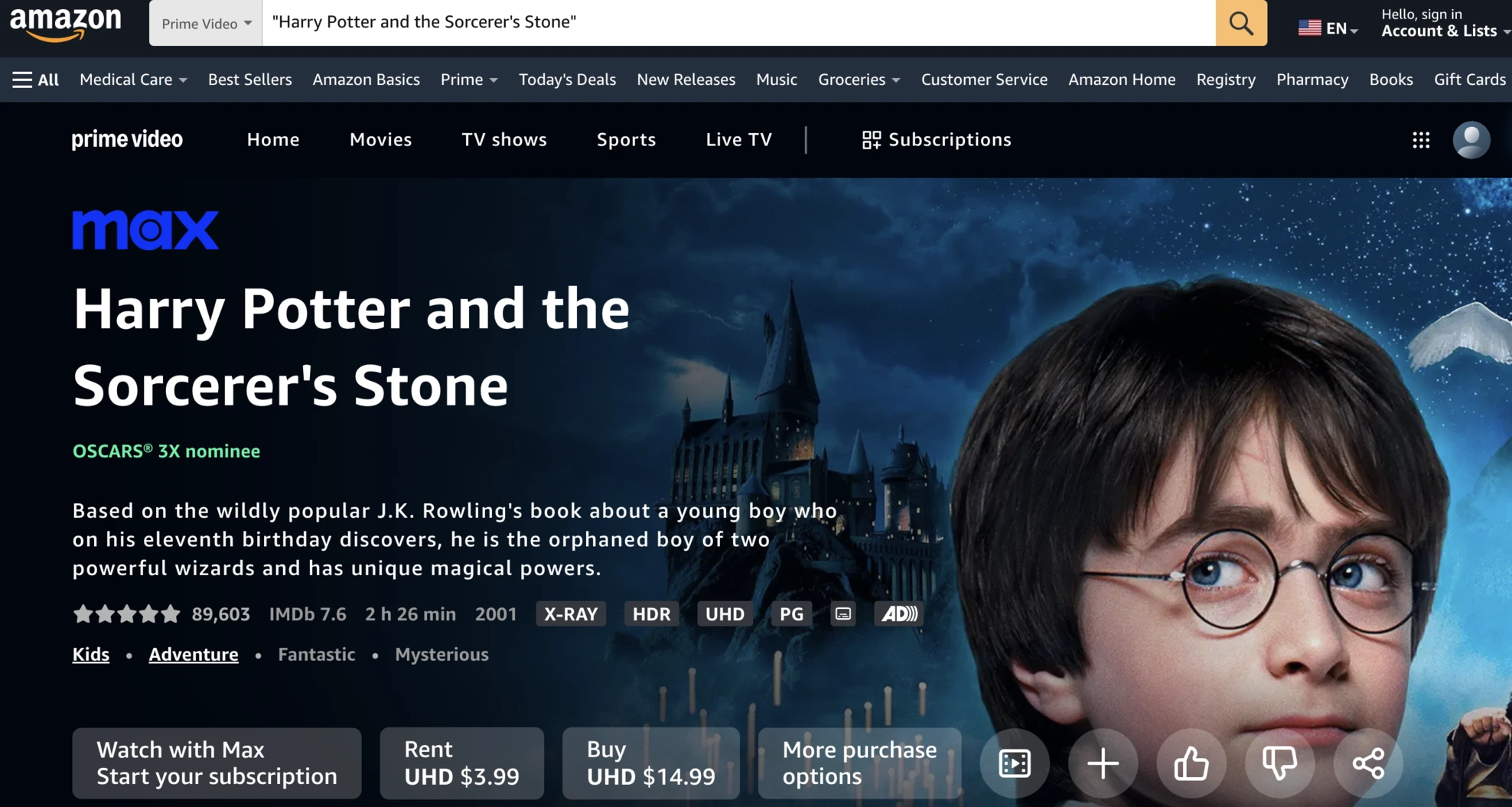This screenshot has height=807, width=1512.
Task: Click the subtitles badge icon
Action: (842, 614)
